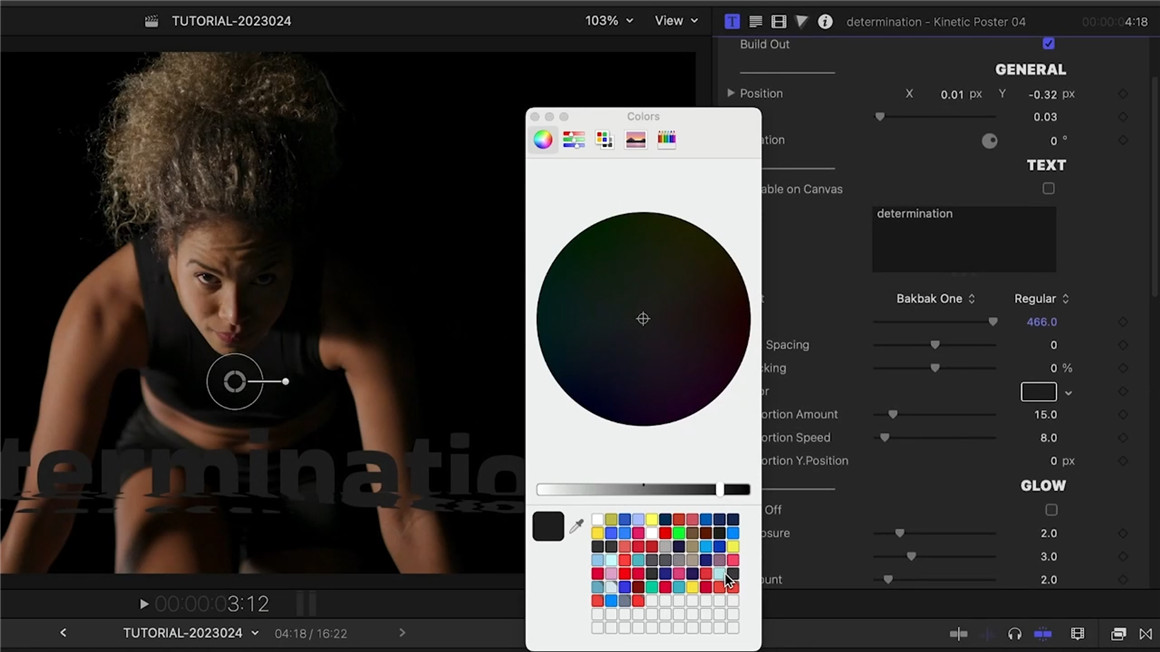This screenshot has width=1160, height=652.
Task: Open the 103% zoom level menu
Action: pos(609,21)
